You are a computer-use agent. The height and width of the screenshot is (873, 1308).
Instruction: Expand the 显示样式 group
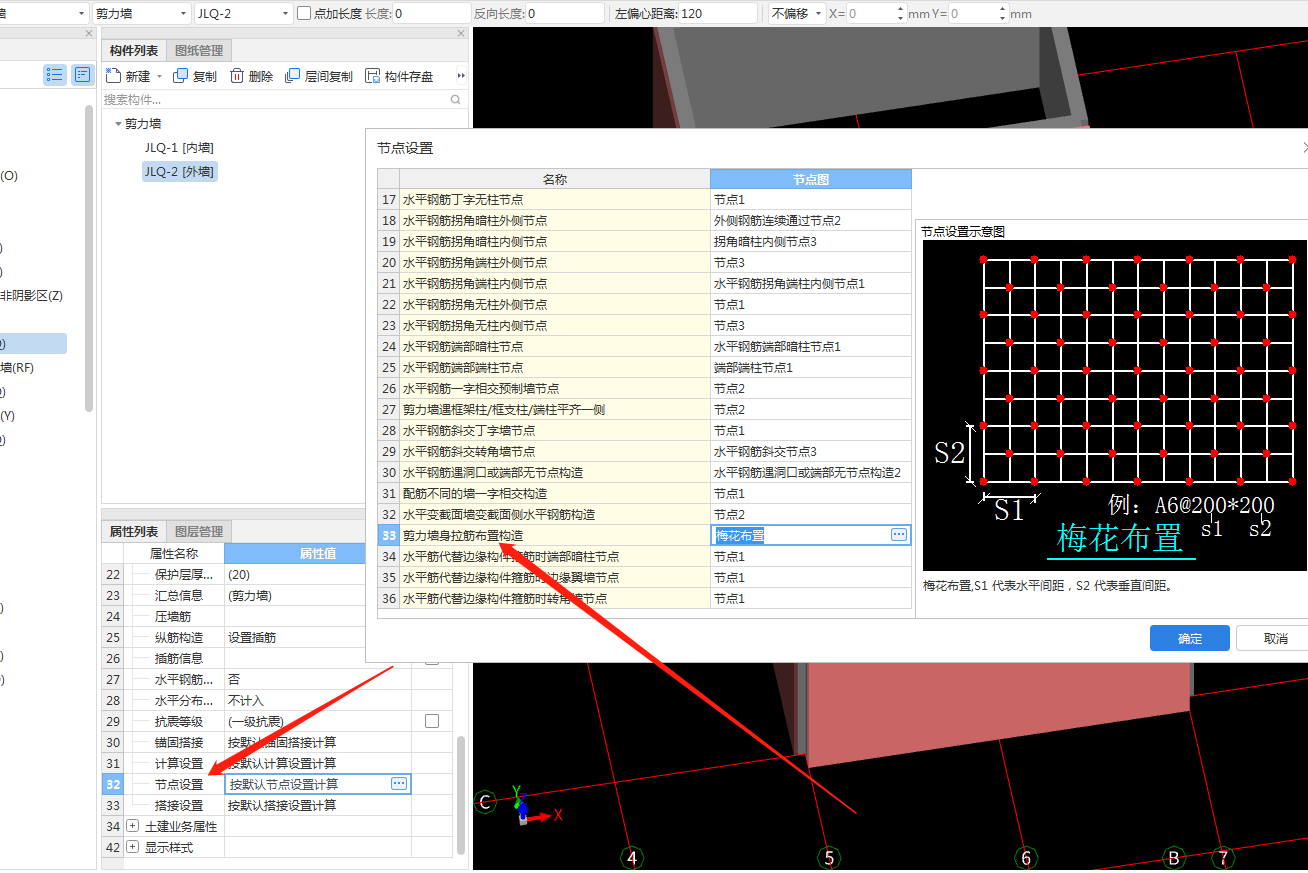[x=133, y=847]
